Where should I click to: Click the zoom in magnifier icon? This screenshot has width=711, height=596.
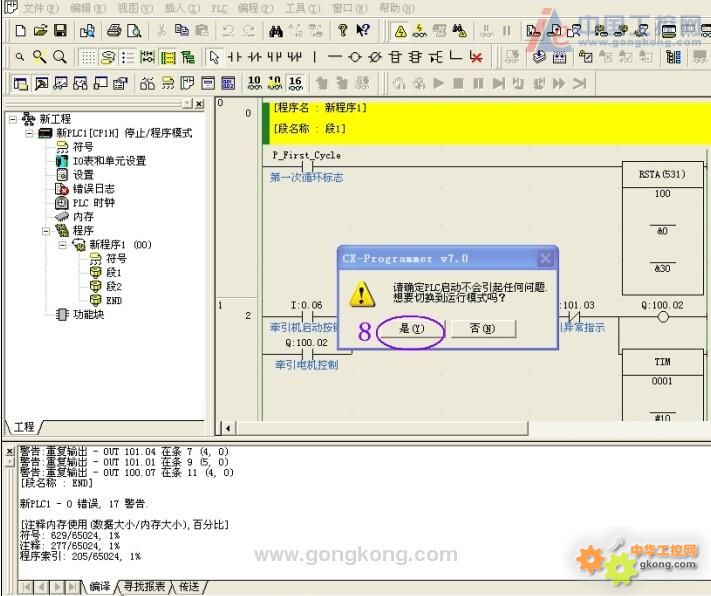pos(40,58)
